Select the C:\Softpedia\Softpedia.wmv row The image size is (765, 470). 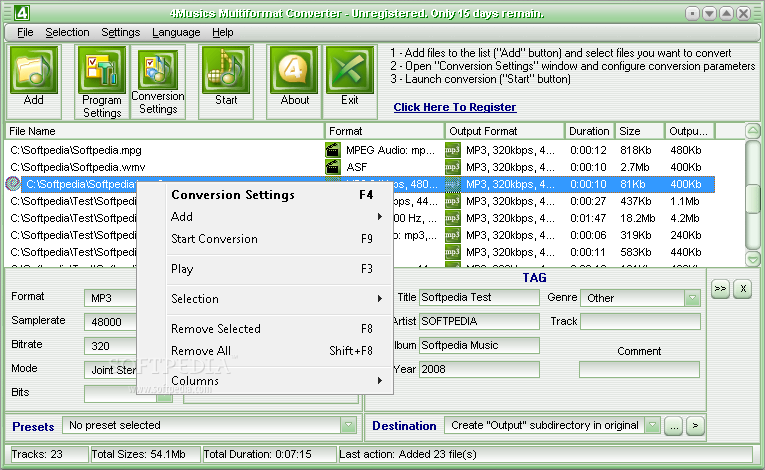point(360,167)
